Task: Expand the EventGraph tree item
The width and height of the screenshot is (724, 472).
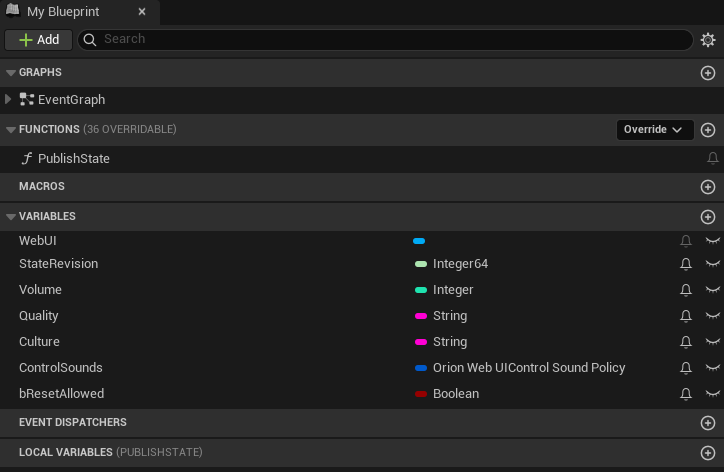Action: [x=8, y=99]
